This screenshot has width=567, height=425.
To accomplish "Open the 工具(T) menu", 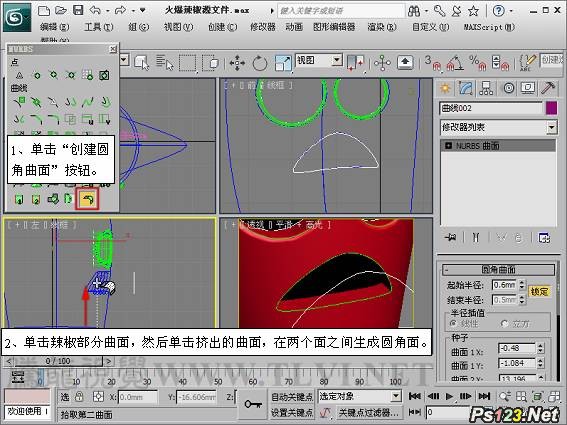I will [x=99, y=27].
